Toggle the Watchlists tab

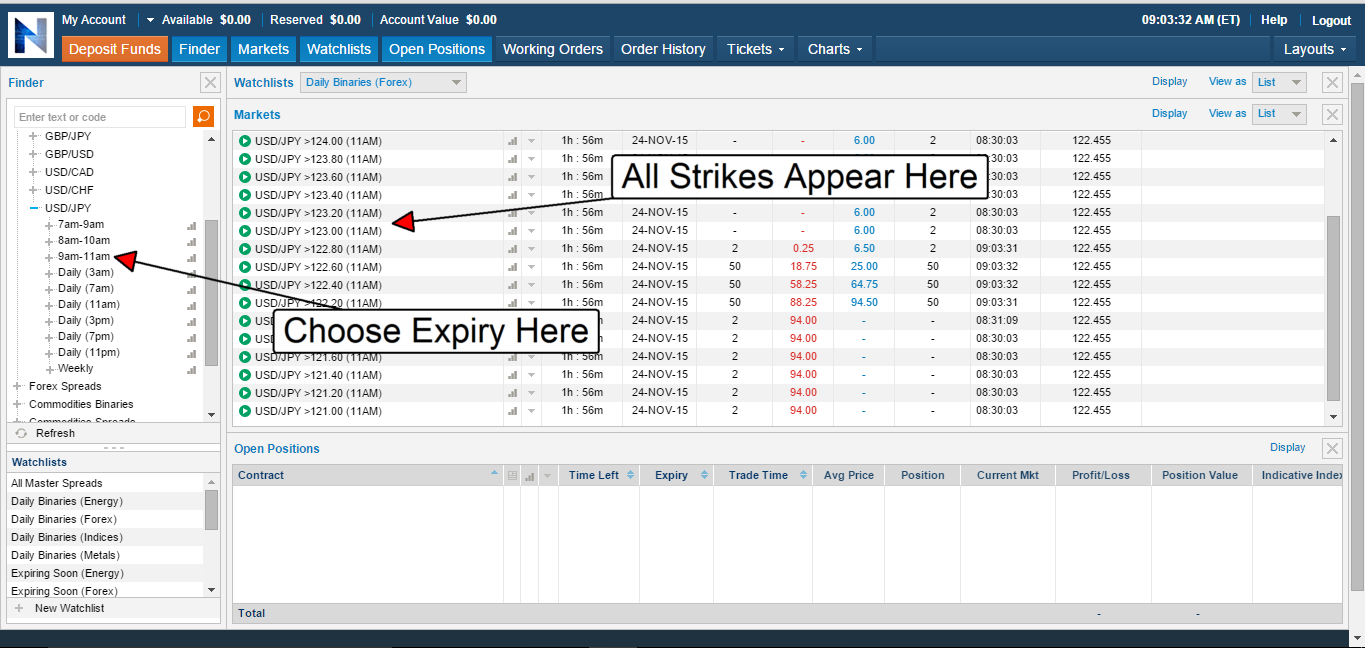(339, 49)
